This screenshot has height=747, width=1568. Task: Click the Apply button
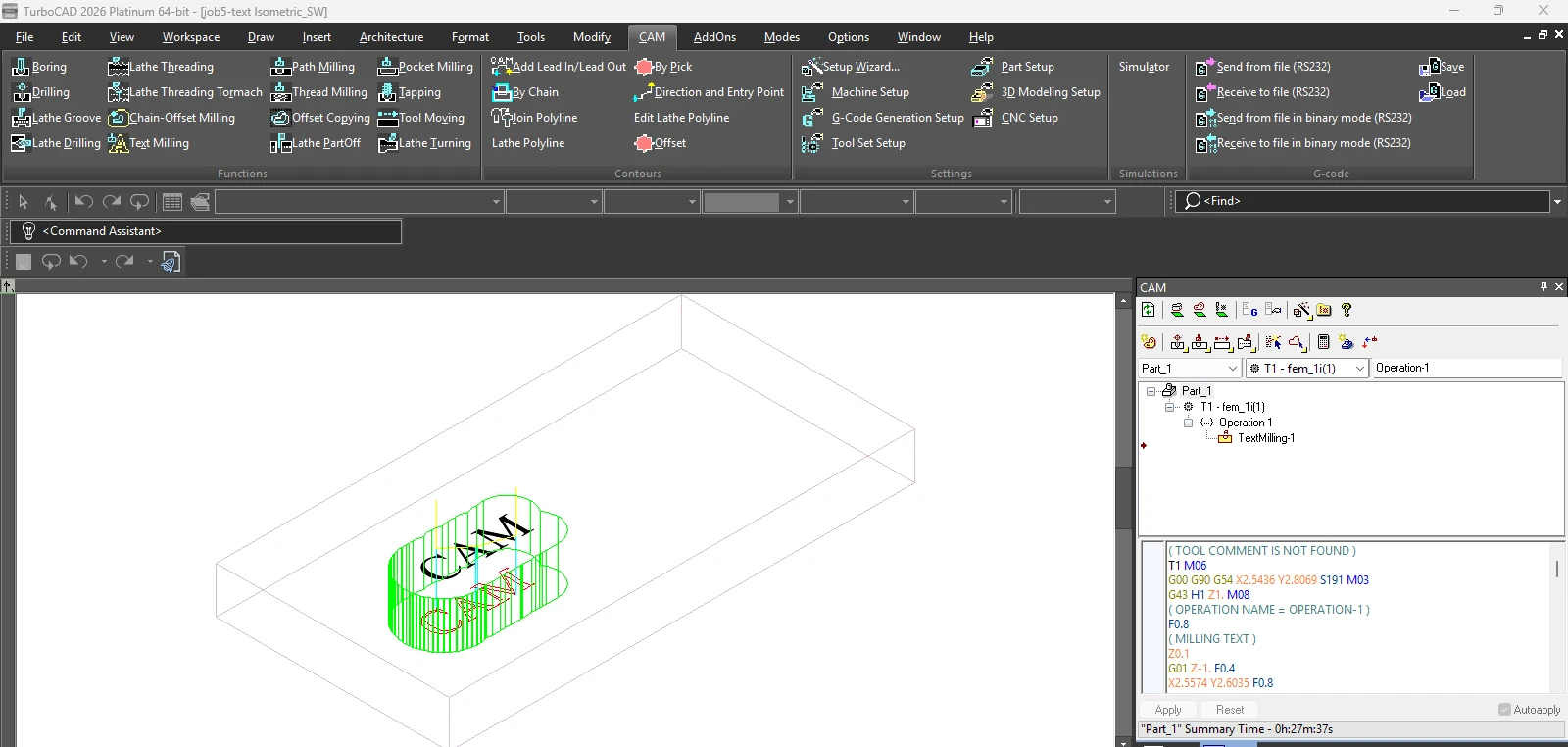(x=1168, y=710)
